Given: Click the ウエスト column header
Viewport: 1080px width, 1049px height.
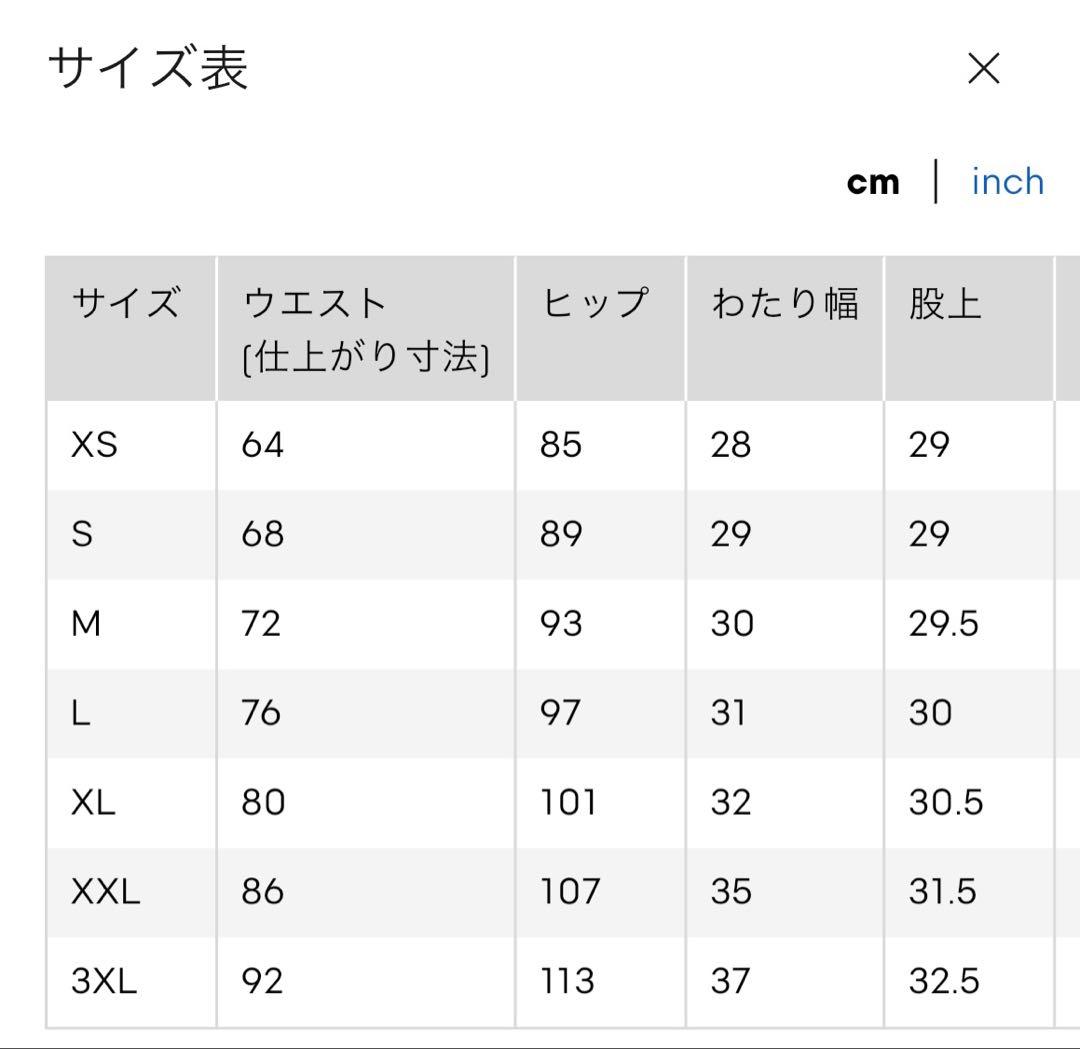Looking at the screenshot, I should coord(366,329).
